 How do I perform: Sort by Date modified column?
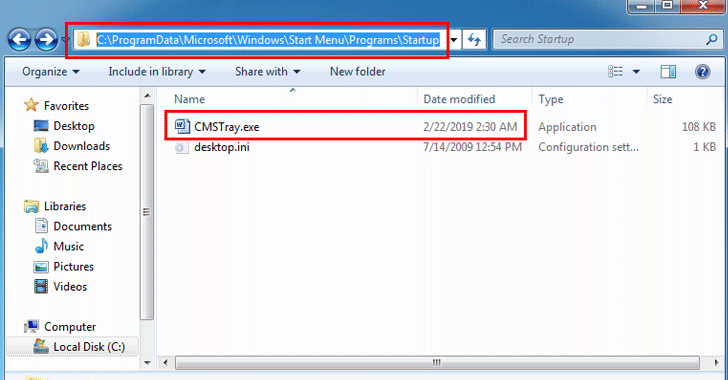(x=459, y=99)
